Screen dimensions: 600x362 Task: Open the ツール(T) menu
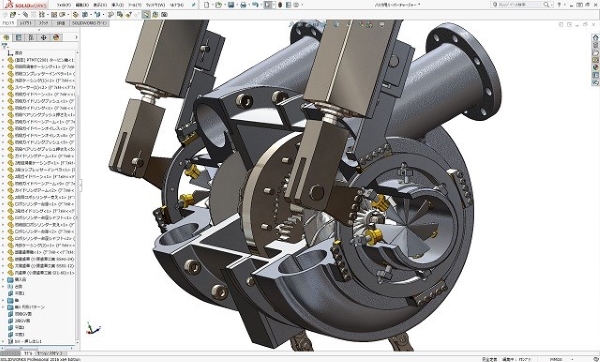click(x=134, y=5)
